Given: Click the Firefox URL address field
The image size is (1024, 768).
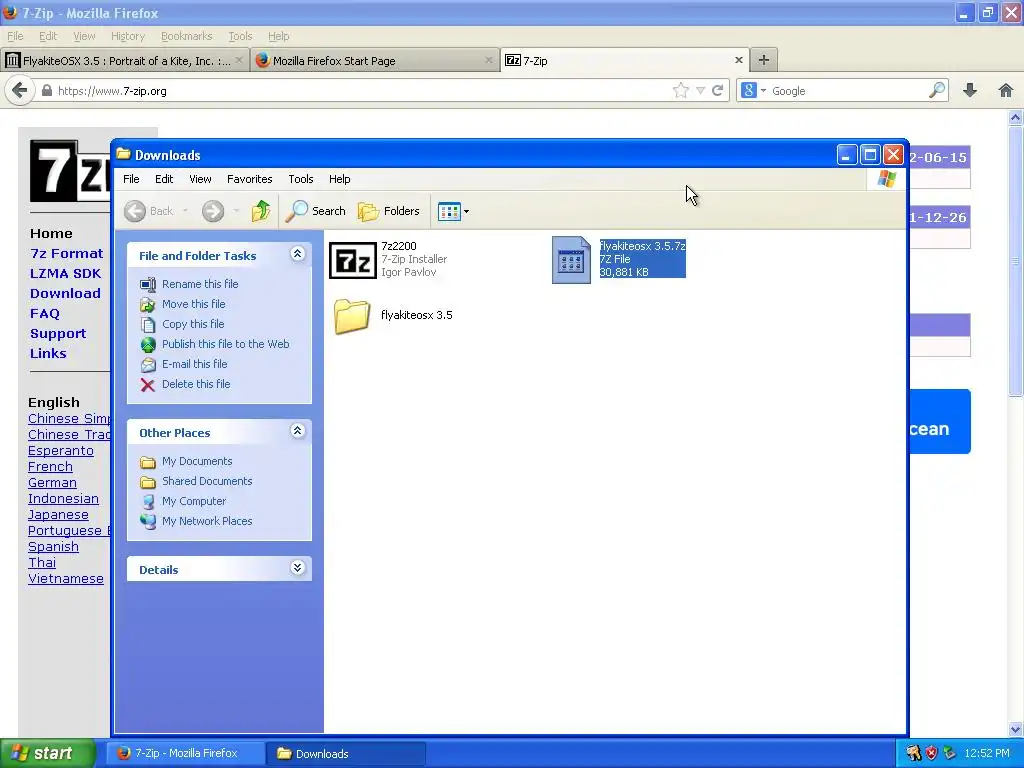Looking at the screenshot, I should click(x=362, y=91).
